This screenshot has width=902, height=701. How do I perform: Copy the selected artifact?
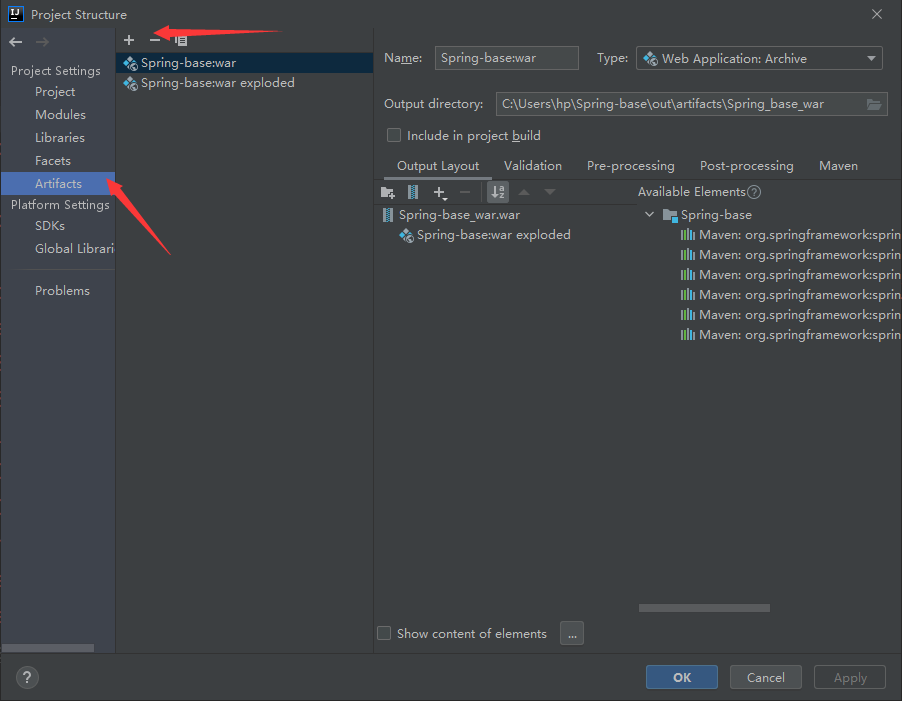point(180,39)
